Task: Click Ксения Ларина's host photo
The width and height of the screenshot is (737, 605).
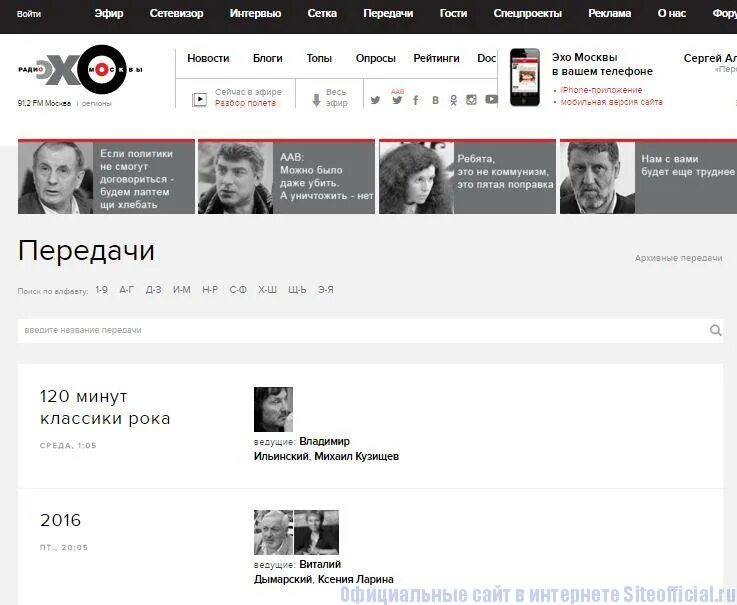Action: click(x=316, y=533)
